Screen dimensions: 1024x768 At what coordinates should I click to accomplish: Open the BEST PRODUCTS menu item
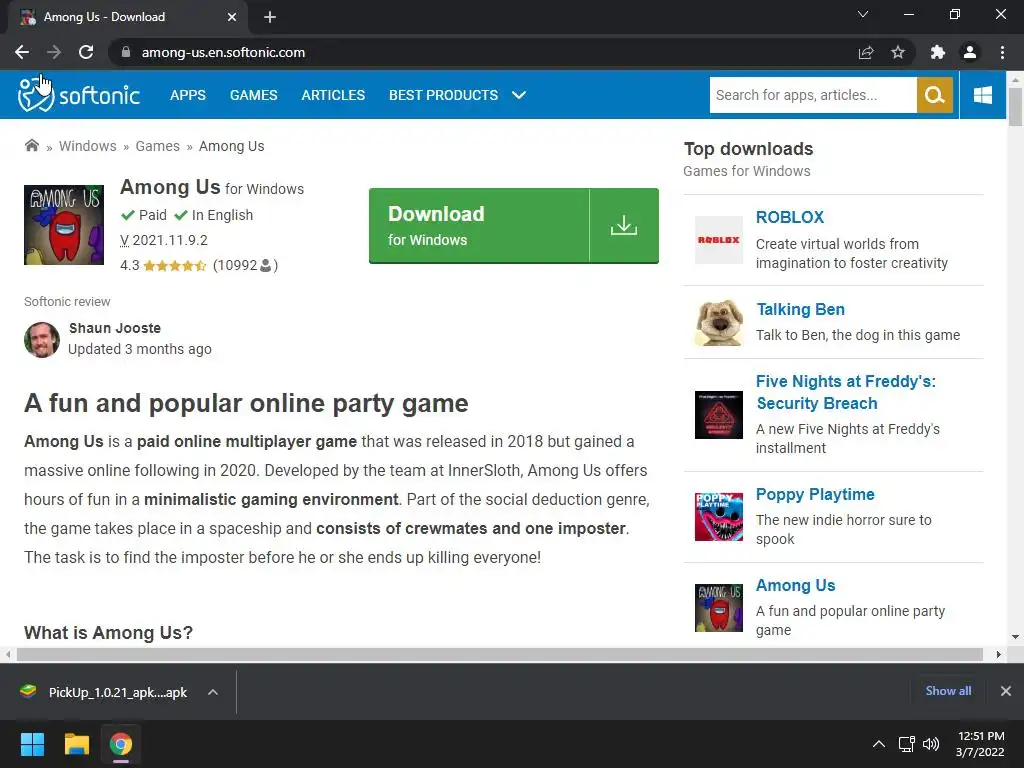click(443, 95)
